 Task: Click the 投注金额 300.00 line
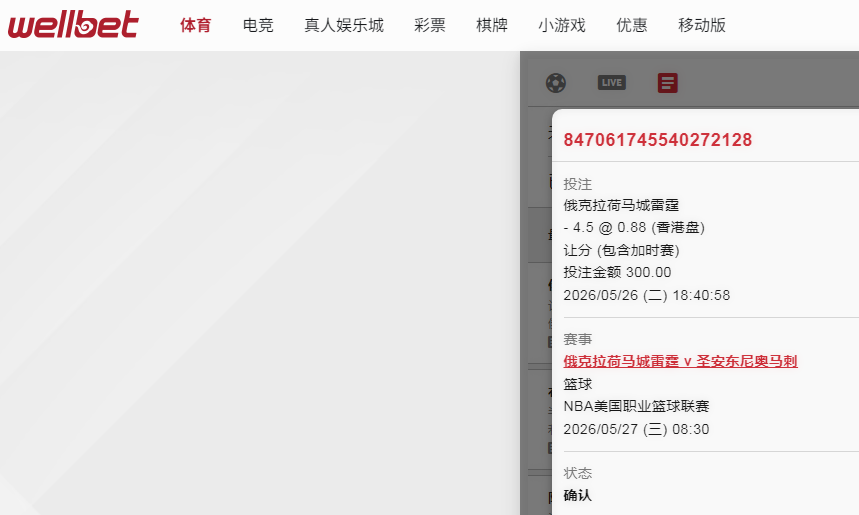pyautogui.click(x=617, y=272)
